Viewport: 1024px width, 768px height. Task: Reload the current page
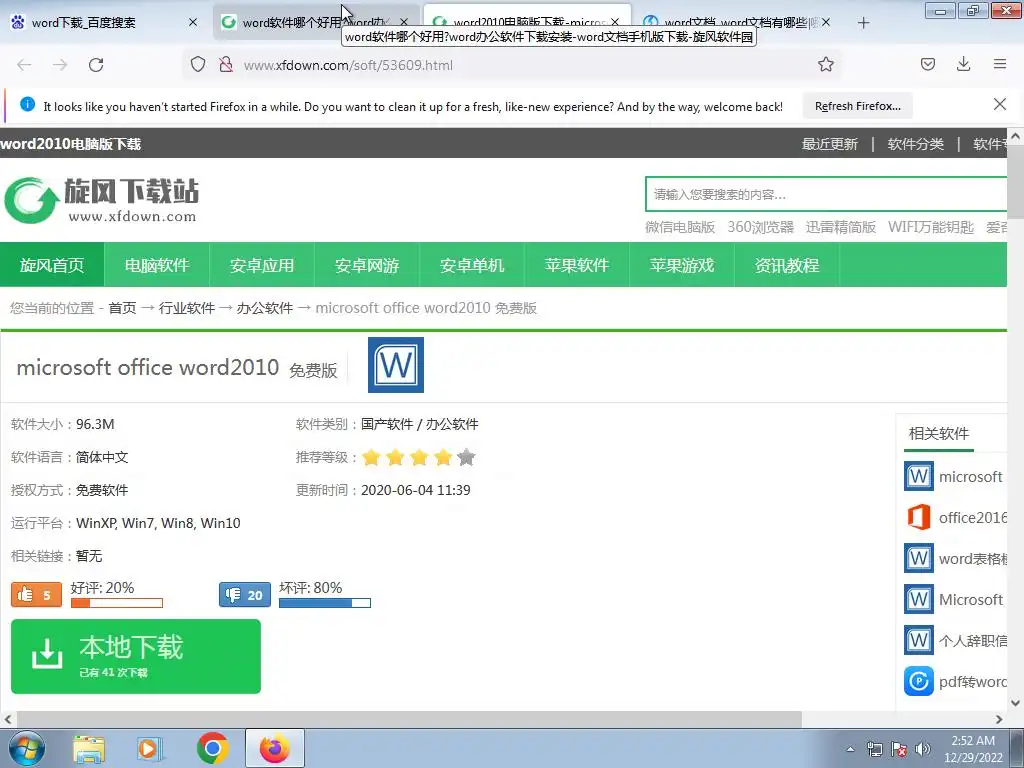pos(96,65)
